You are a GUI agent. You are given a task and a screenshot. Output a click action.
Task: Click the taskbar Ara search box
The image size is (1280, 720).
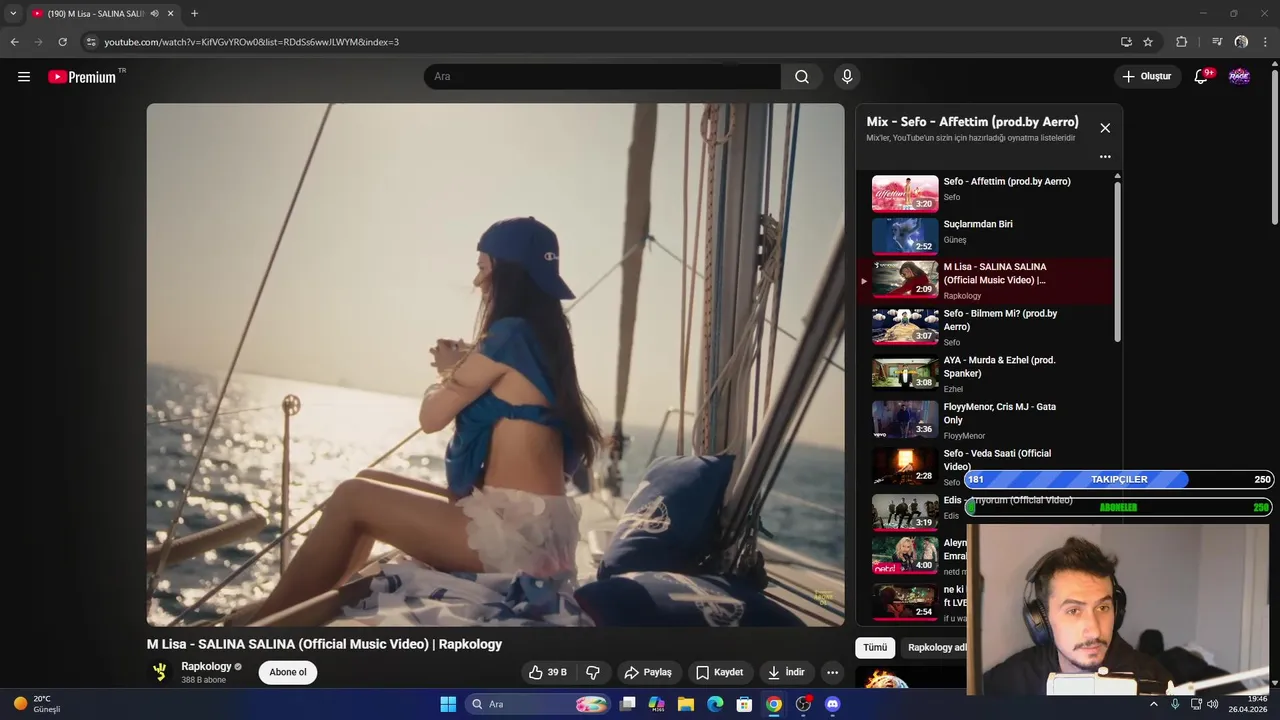click(538, 704)
